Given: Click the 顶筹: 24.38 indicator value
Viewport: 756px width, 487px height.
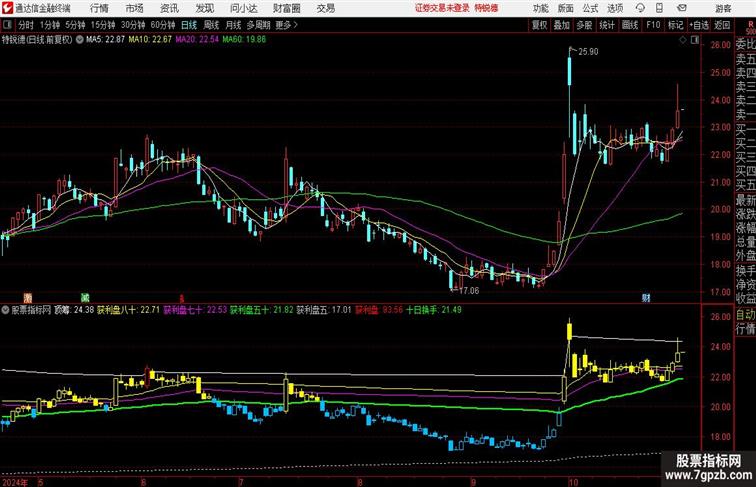Looking at the screenshot, I should click(x=74, y=310).
